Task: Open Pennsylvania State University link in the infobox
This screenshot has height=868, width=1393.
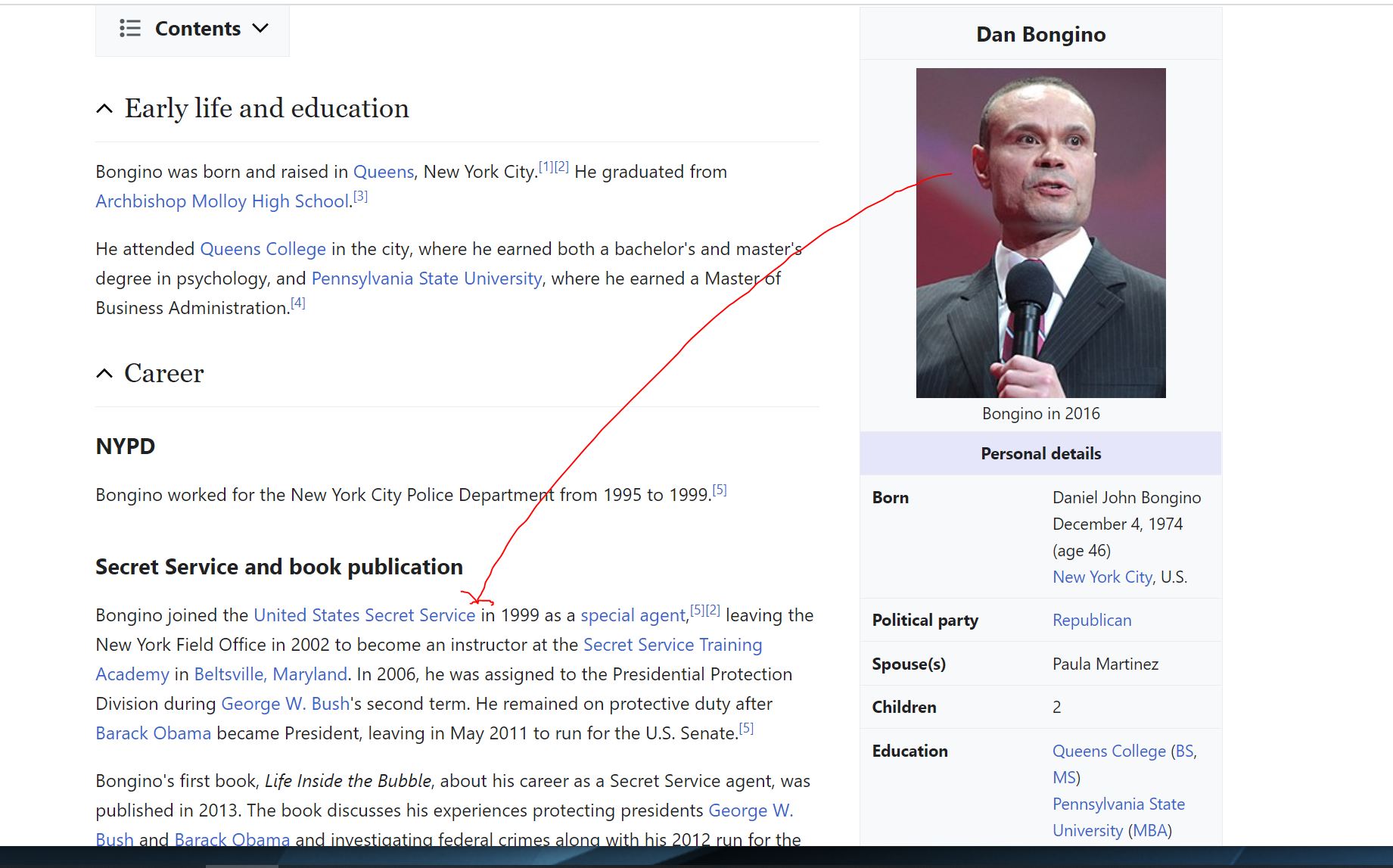Action: point(1118,817)
